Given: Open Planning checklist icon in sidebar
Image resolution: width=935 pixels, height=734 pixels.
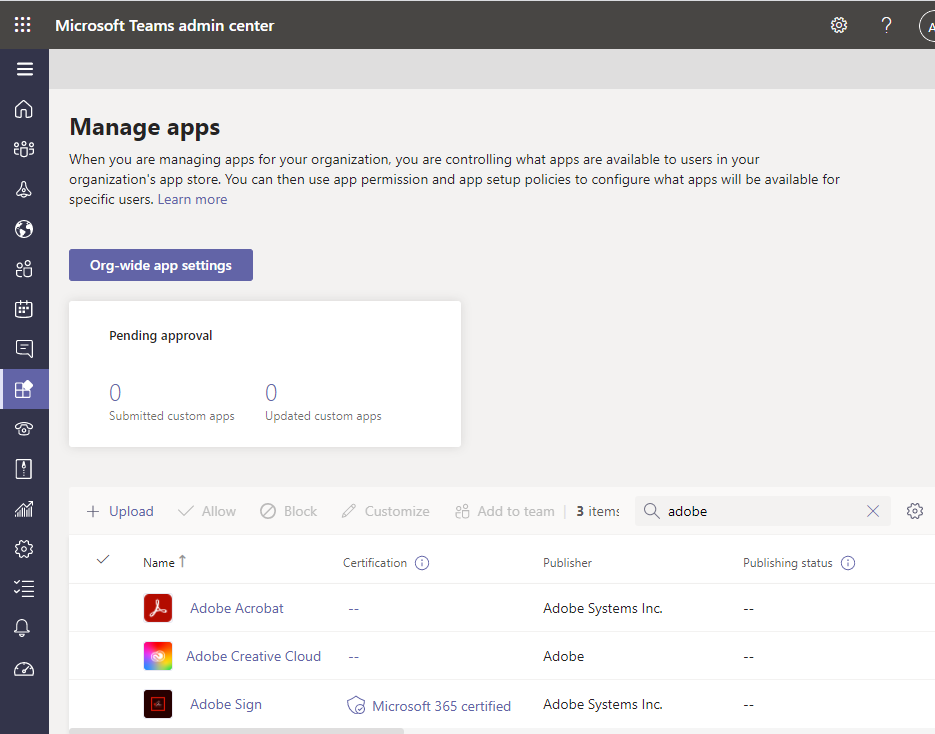Looking at the screenshot, I should point(24,589).
